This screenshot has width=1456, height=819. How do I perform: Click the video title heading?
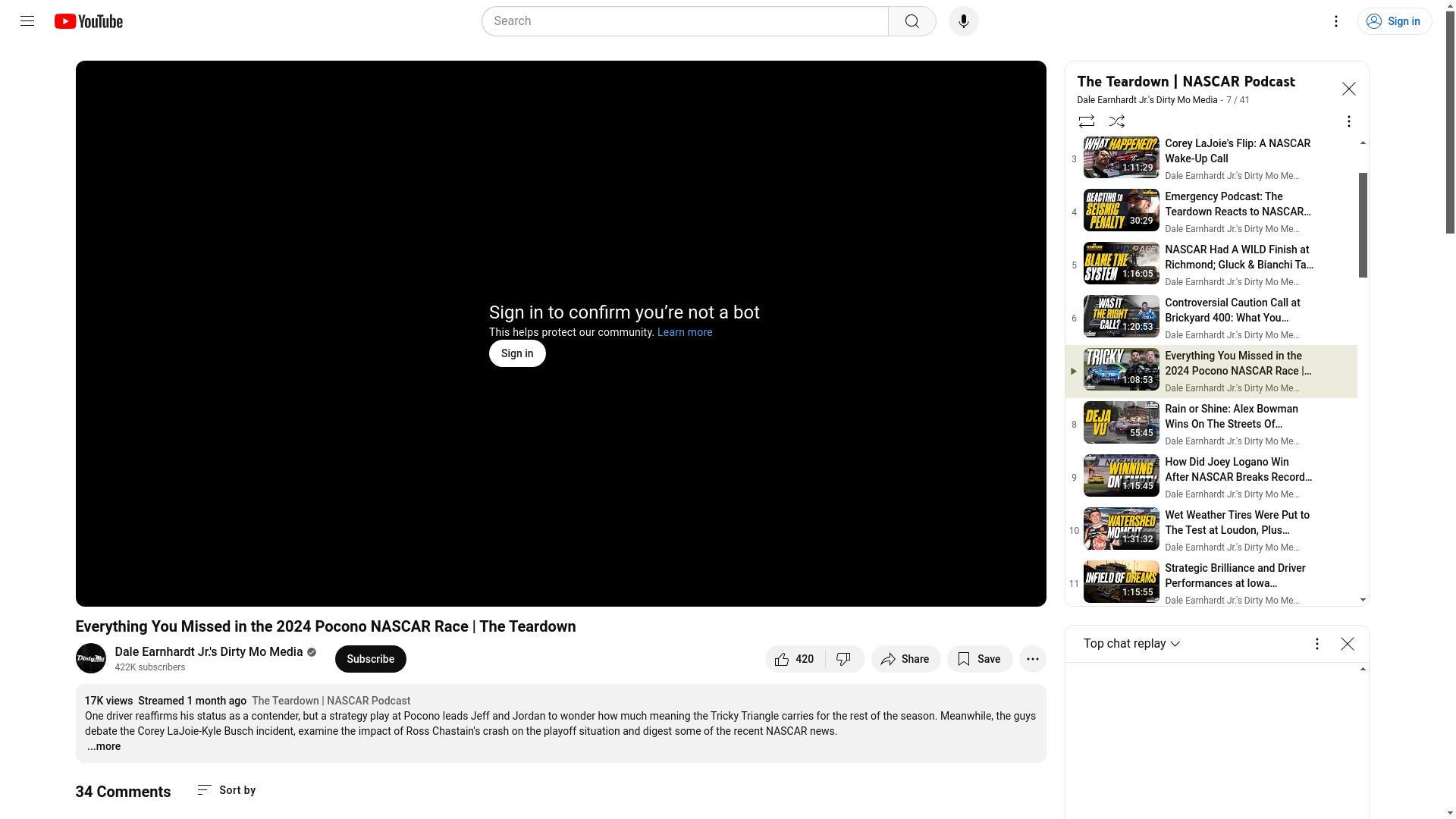click(x=325, y=626)
